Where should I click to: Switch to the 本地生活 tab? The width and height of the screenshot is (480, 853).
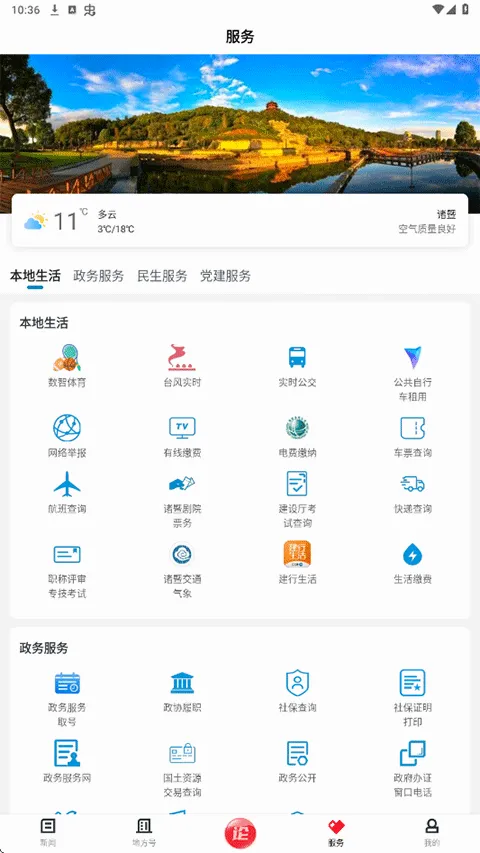click(x=35, y=276)
